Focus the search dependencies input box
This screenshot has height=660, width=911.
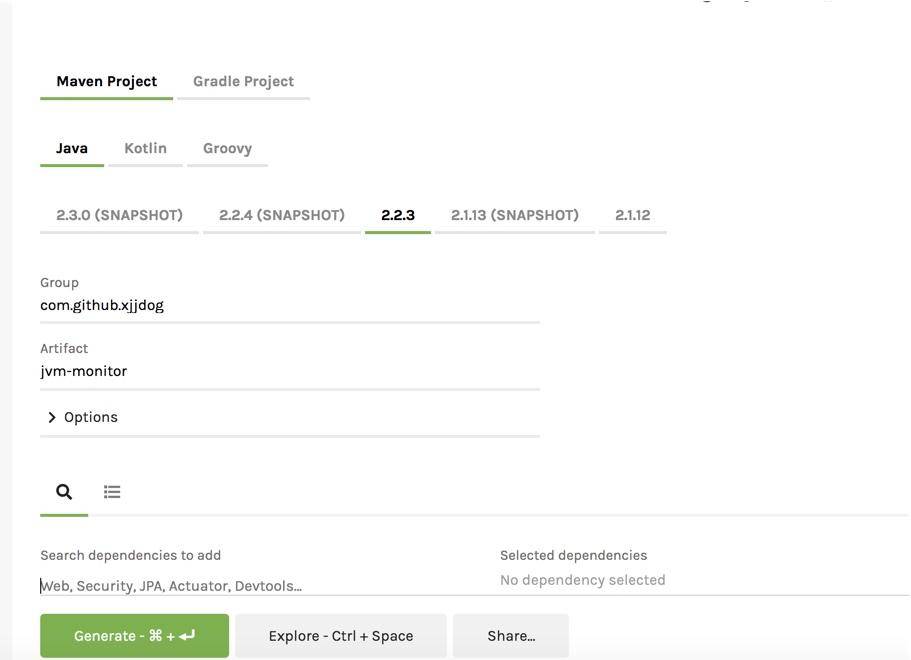pos(260,586)
